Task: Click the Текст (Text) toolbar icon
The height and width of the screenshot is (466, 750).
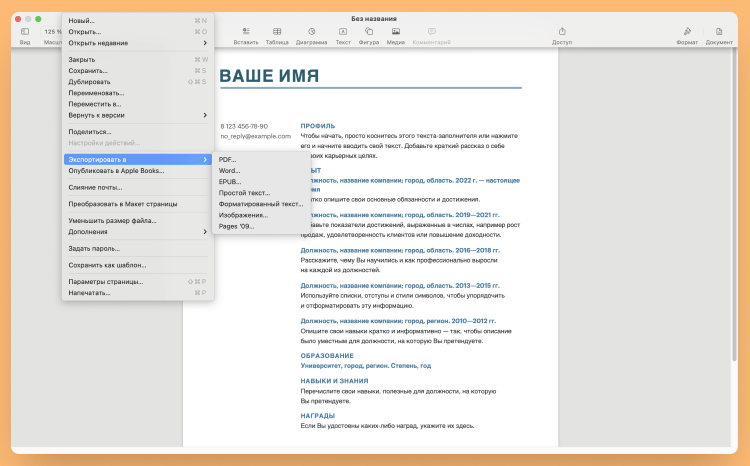Action: point(343,32)
